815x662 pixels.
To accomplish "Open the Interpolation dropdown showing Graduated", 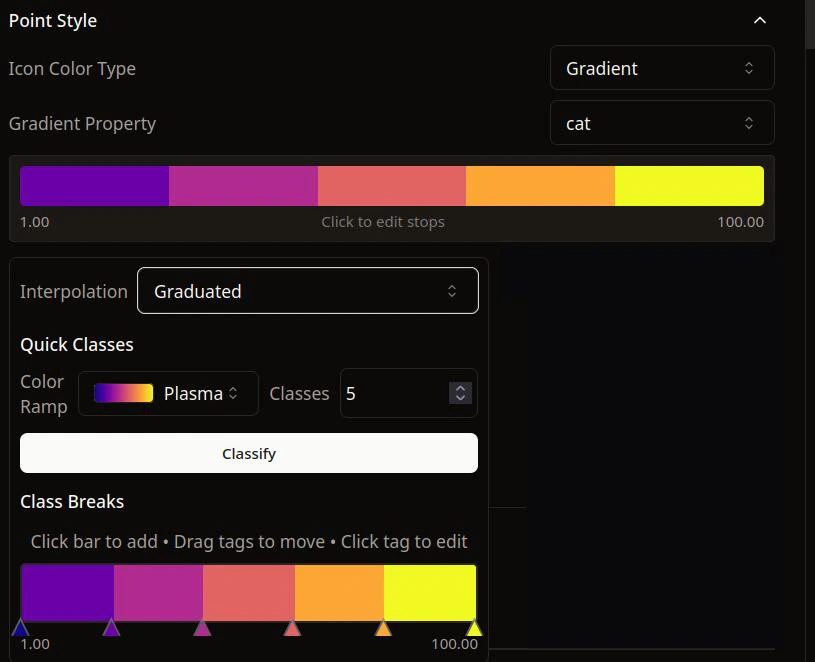I will (x=307, y=291).
